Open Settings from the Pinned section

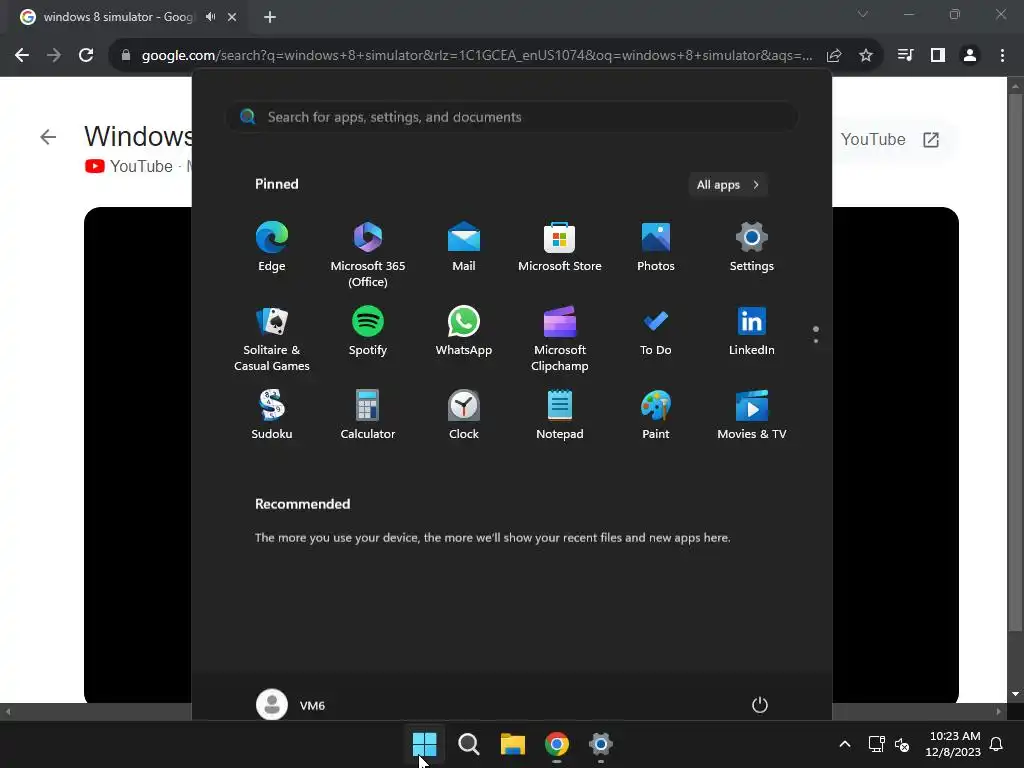752,247
